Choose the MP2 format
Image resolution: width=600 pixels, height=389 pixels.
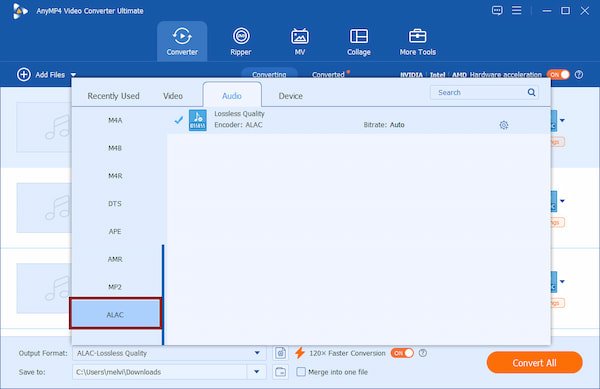click(x=115, y=287)
